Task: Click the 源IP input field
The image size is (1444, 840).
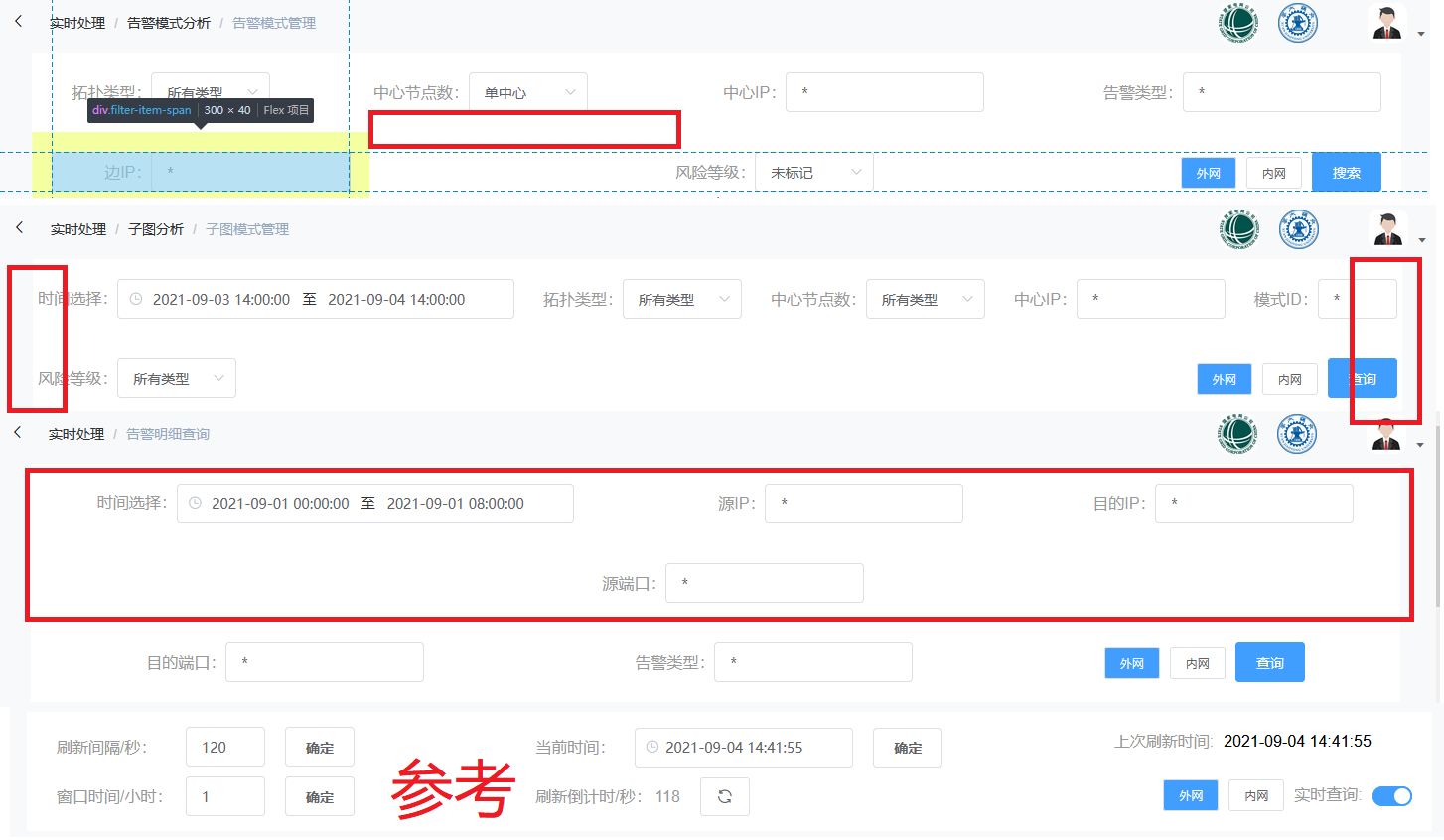Action: point(863,503)
